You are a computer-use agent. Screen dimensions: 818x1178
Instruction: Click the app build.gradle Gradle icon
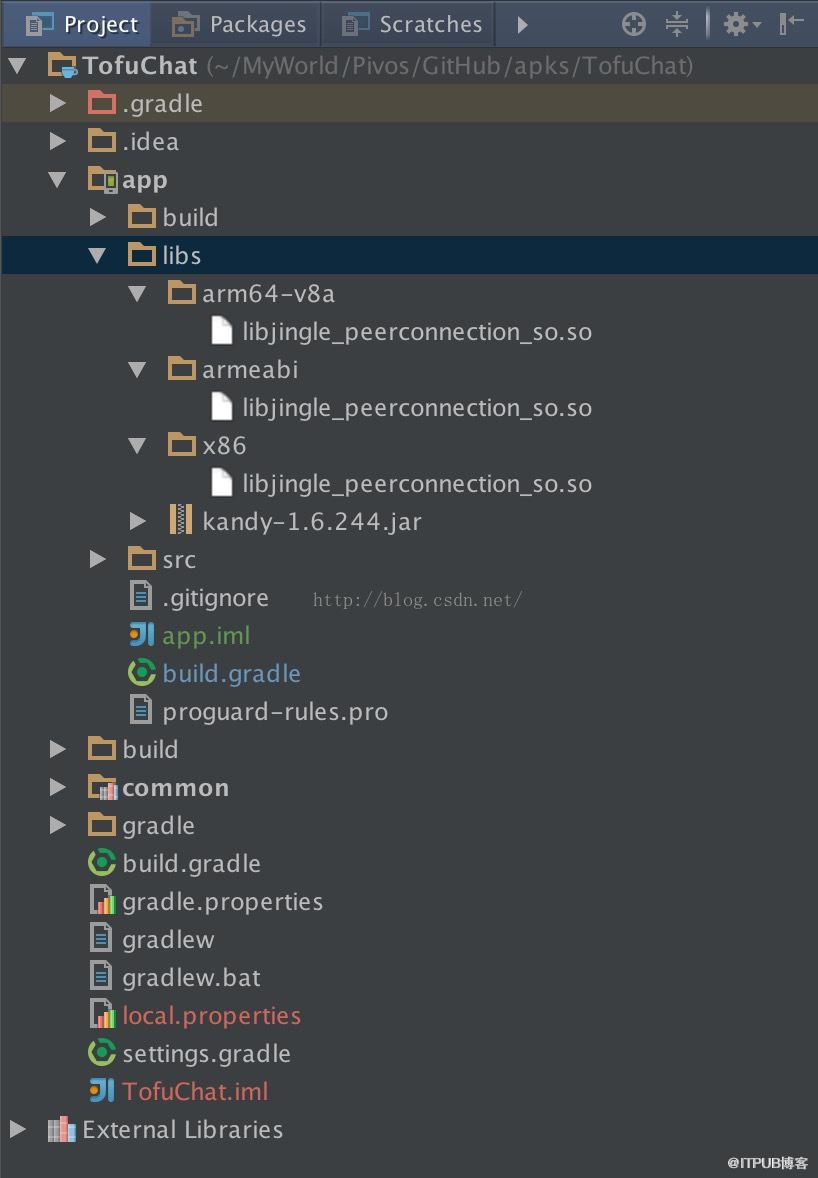(141, 673)
